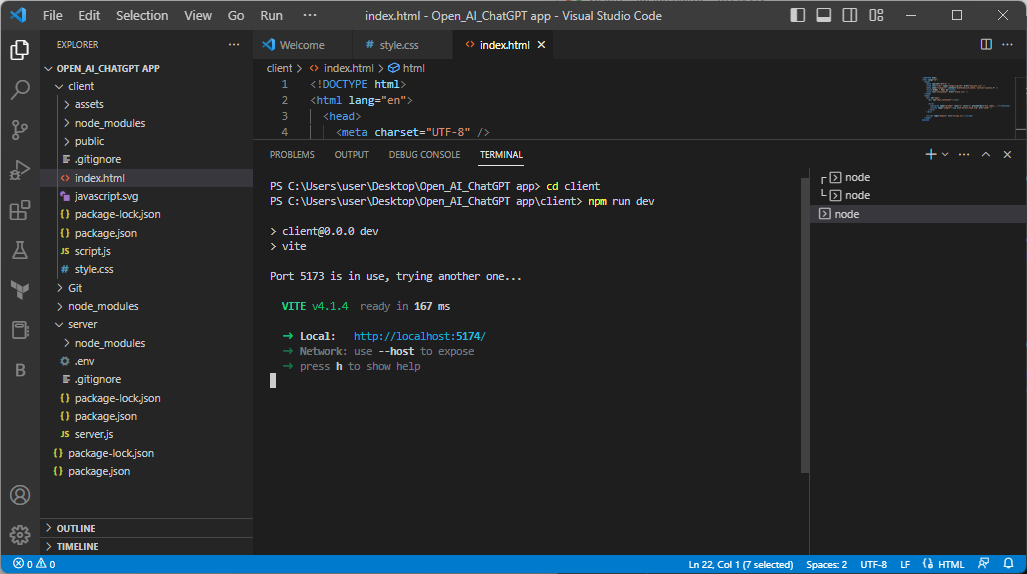Open the Terraform extension icon

click(x=20, y=290)
